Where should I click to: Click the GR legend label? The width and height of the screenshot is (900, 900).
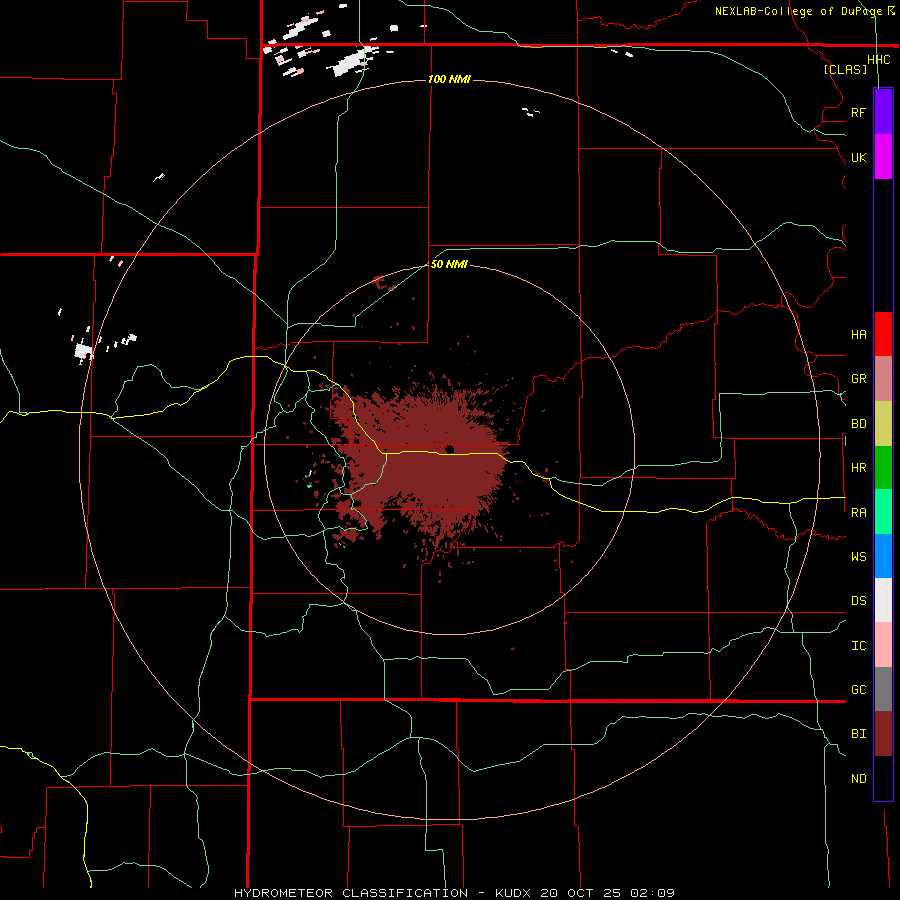click(x=858, y=379)
